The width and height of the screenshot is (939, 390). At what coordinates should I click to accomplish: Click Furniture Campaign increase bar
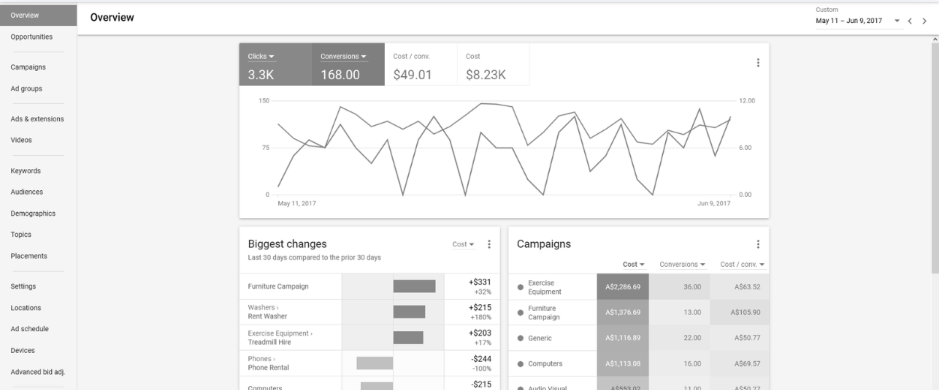[414, 286]
